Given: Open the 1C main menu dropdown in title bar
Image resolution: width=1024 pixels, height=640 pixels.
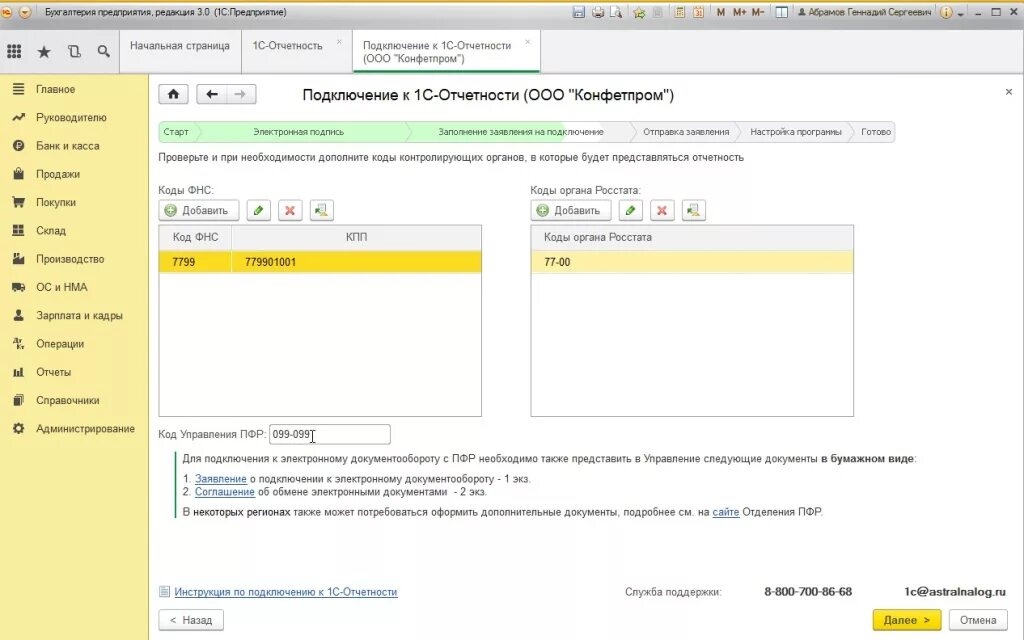Looking at the screenshot, I should (x=25, y=12).
